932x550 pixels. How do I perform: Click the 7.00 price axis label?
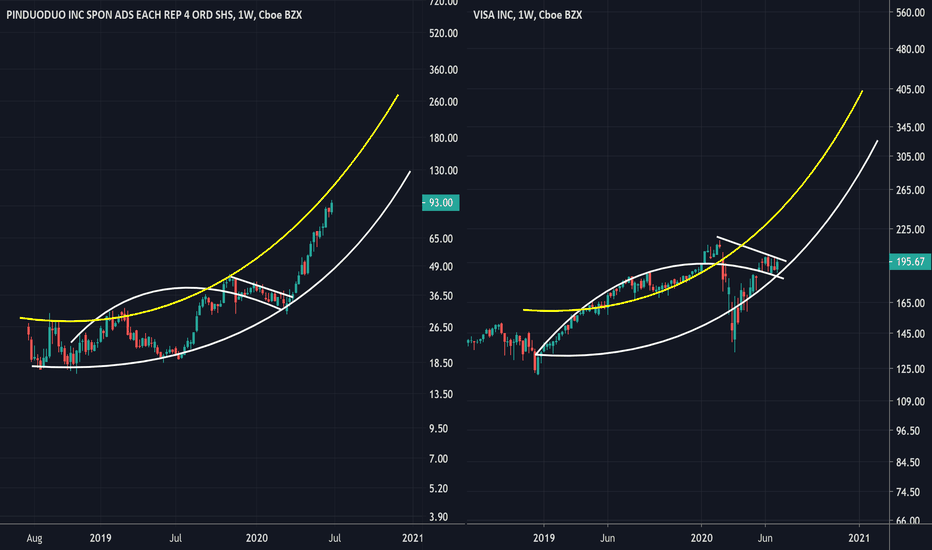coord(439,459)
